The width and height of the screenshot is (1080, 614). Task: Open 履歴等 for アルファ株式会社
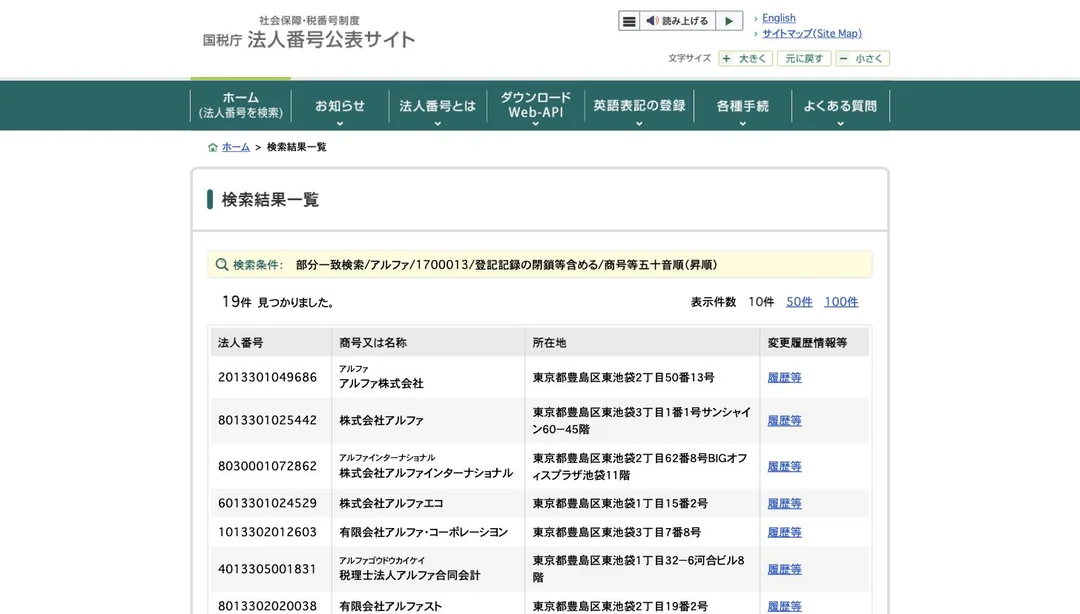pyautogui.click(x=785, y=378)
